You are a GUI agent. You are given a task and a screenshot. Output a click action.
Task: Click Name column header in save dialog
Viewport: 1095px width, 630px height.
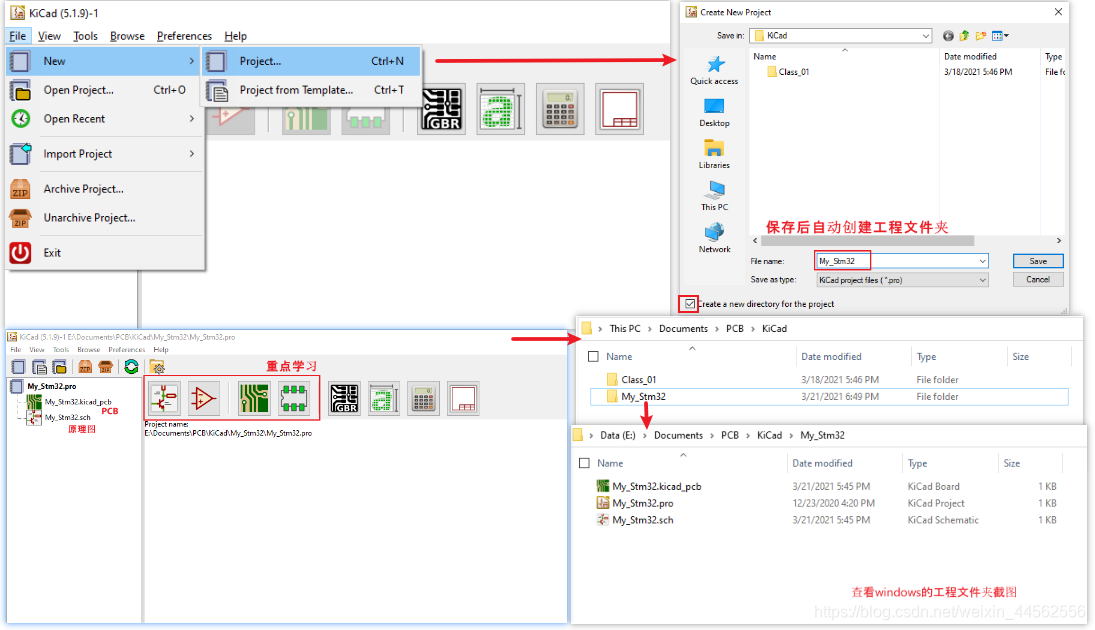765,57
